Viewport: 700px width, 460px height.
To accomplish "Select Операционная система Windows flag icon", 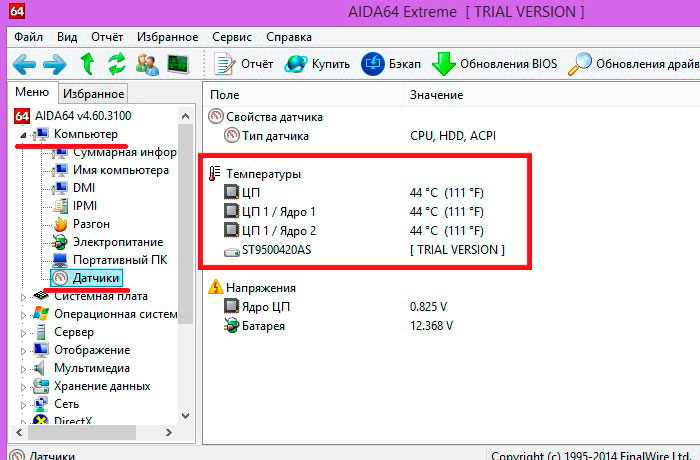I will (x=41, y=314).
